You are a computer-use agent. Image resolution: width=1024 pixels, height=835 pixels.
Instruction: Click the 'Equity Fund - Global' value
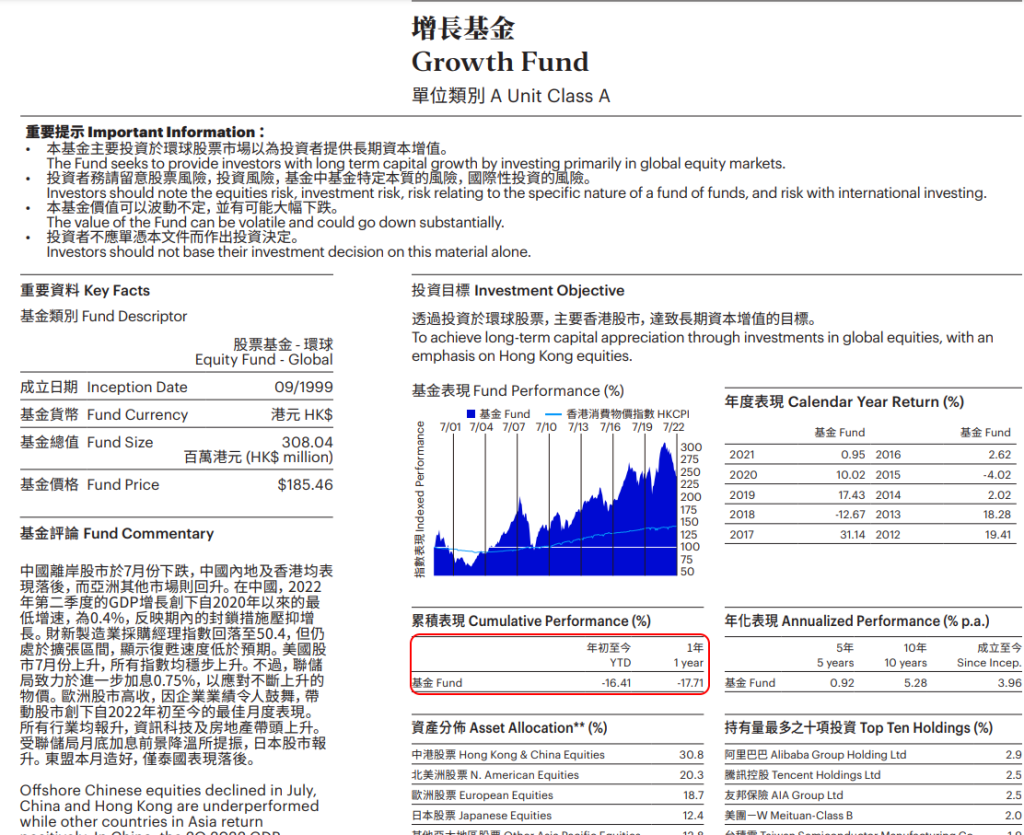point(264,360)
